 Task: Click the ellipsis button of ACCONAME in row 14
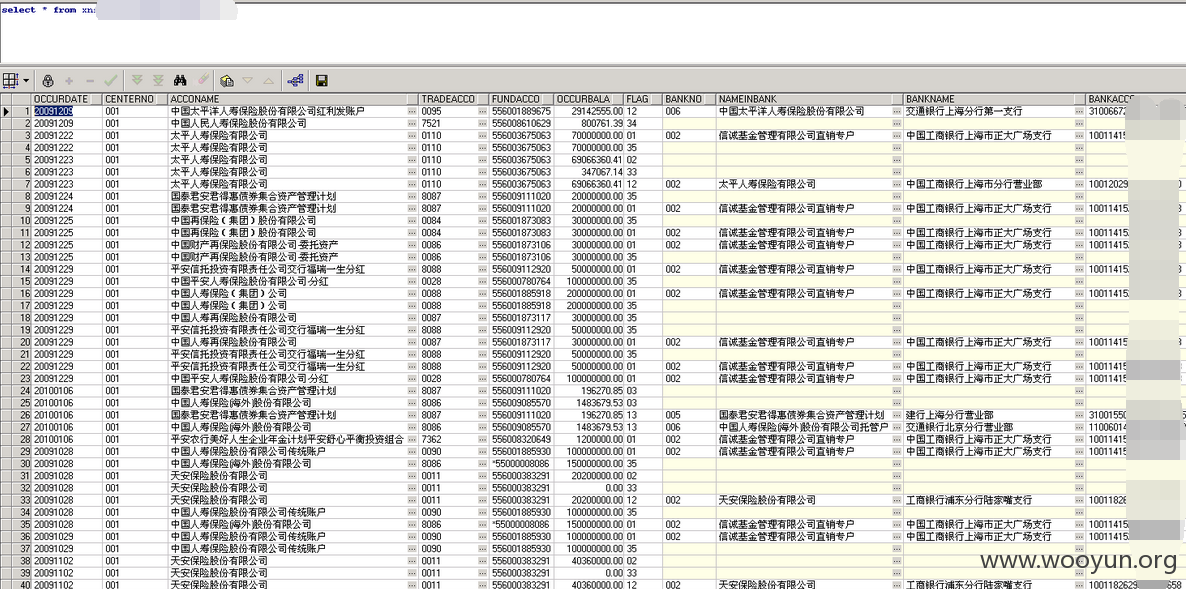click(412, 269)
